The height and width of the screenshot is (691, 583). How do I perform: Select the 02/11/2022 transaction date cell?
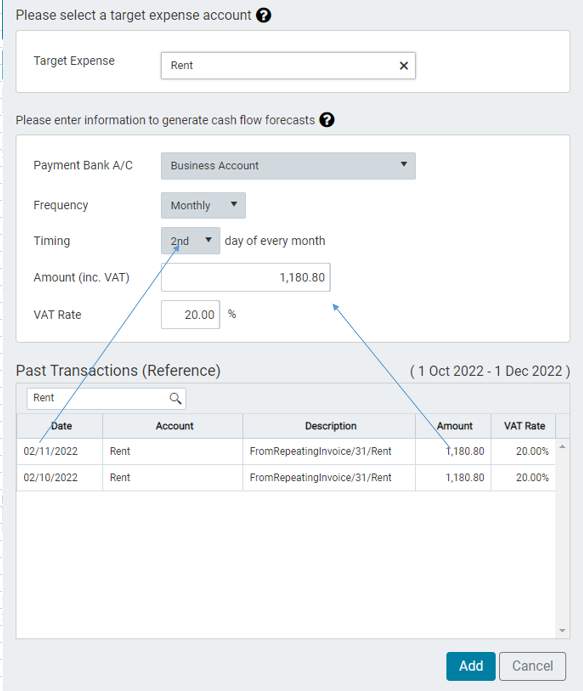point(60,451)
